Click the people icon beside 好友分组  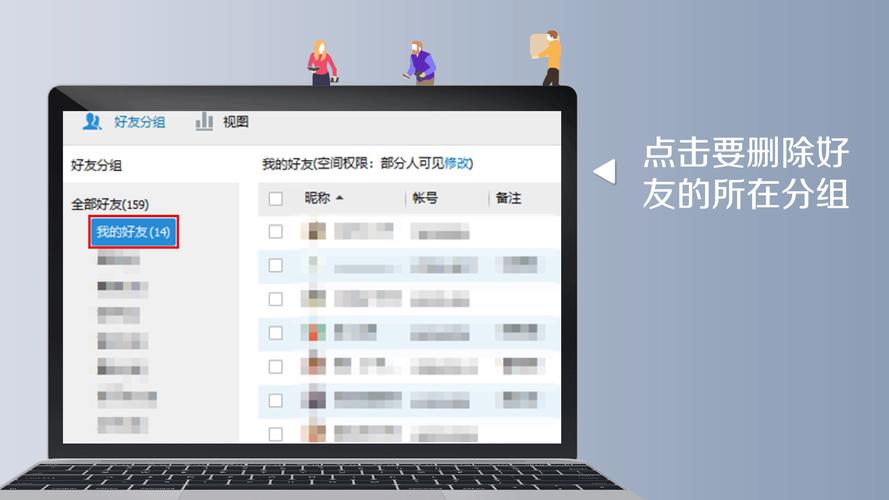(x=92, y=122)
